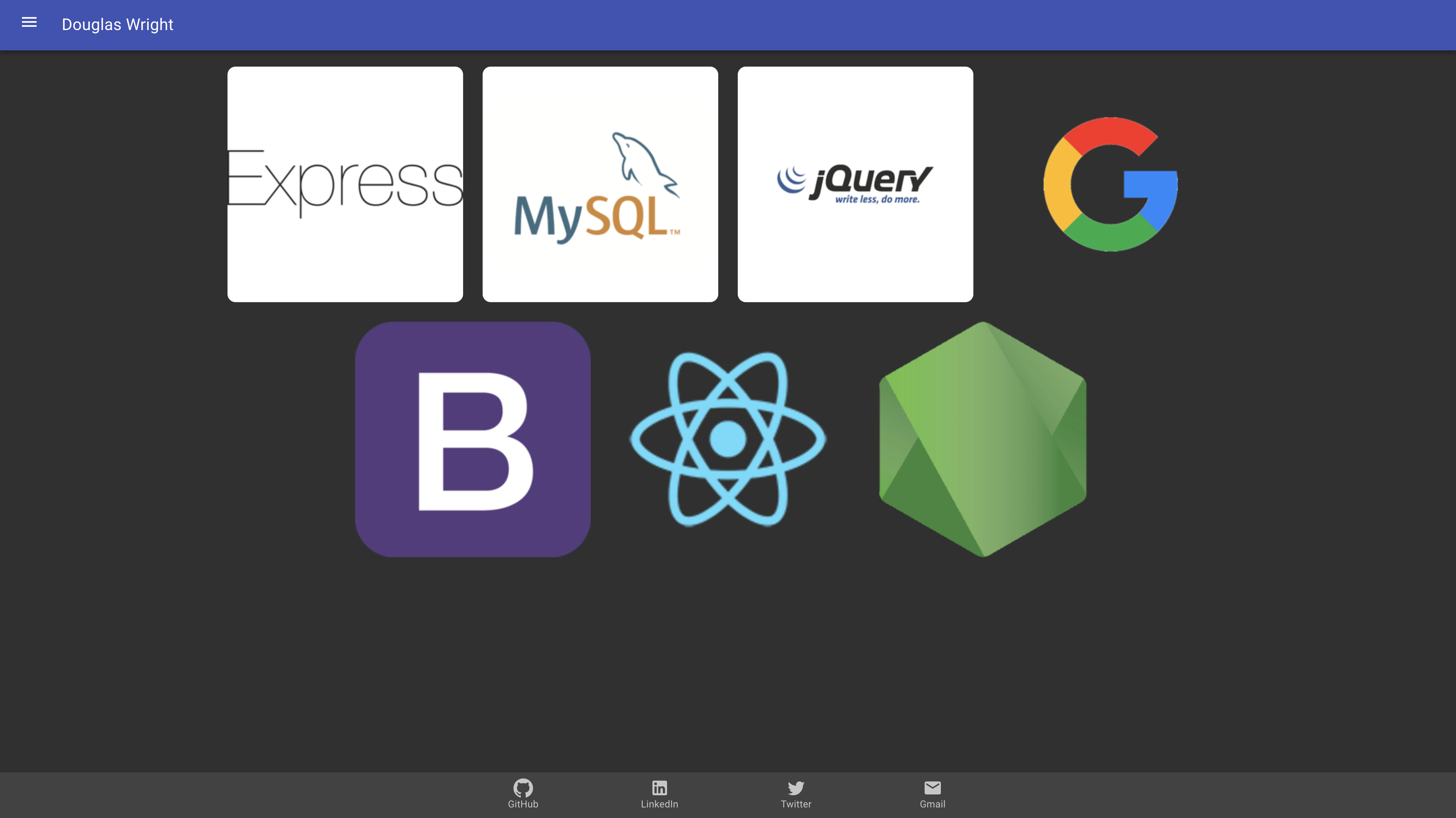Open the GitHub text label link
Screen dimensions: 1456x818
[x=523, y=804]
